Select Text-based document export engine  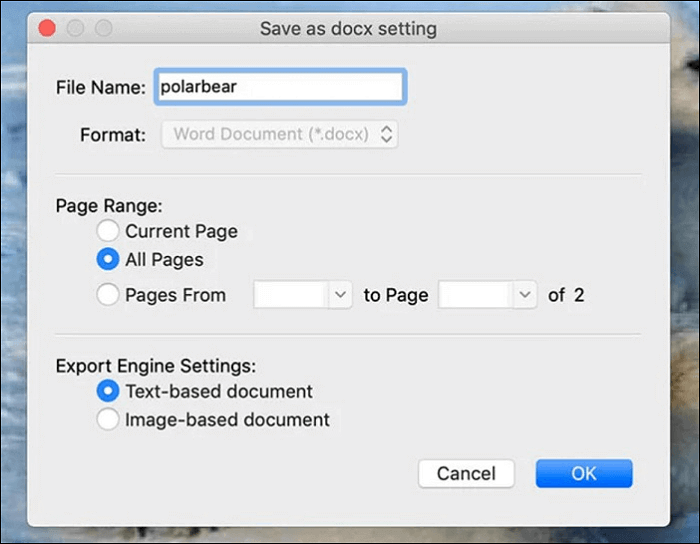(107, 391)
